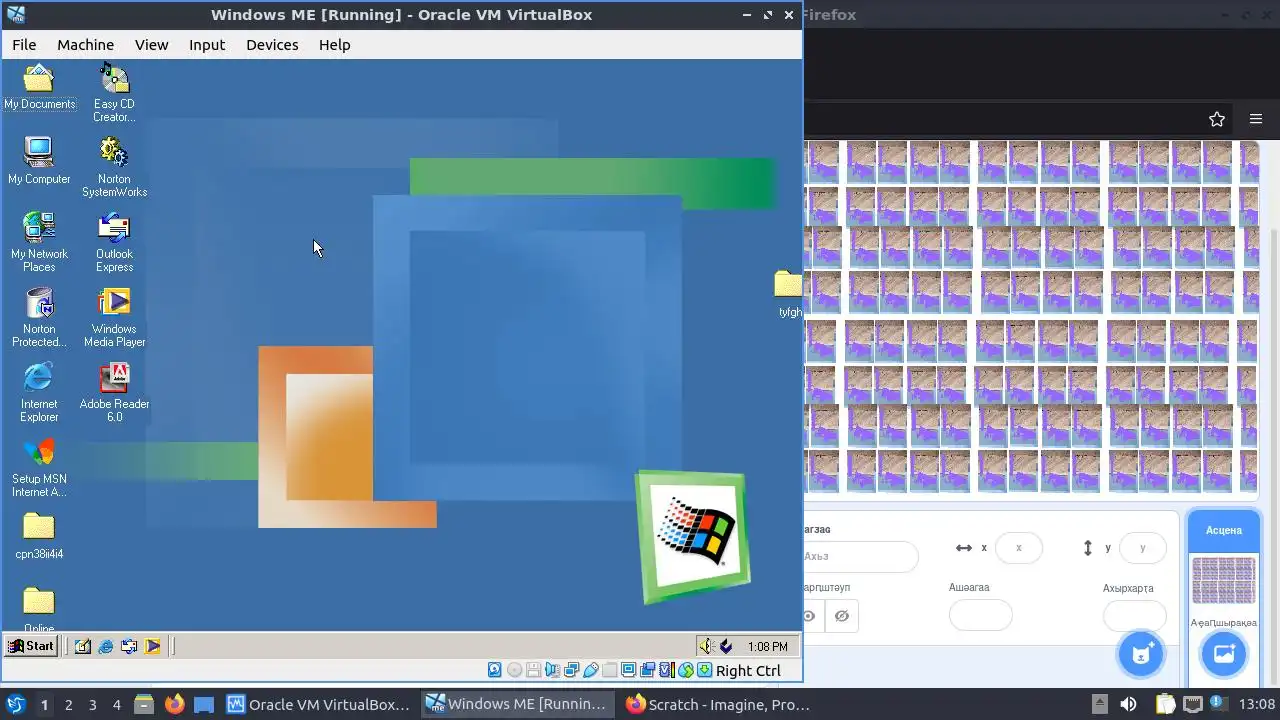Select the Асцена stage panel header

1223,530
